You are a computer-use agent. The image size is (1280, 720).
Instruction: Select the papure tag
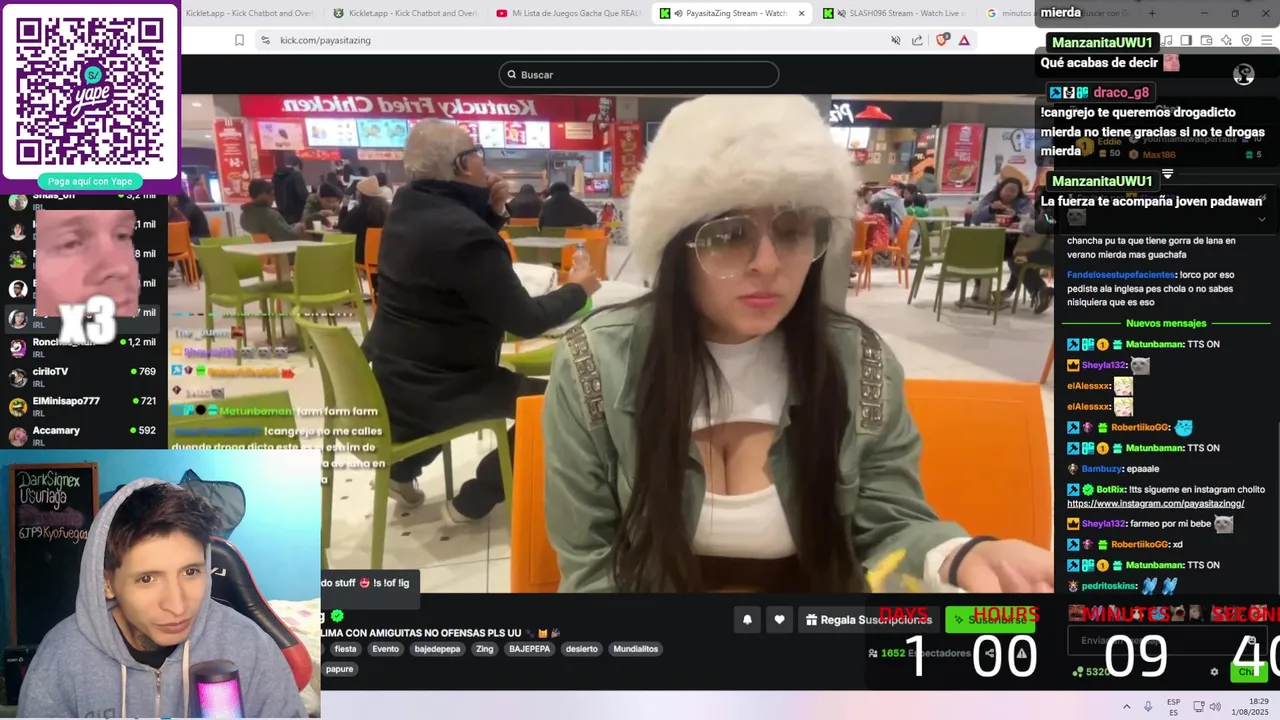[x=339, y=669]
